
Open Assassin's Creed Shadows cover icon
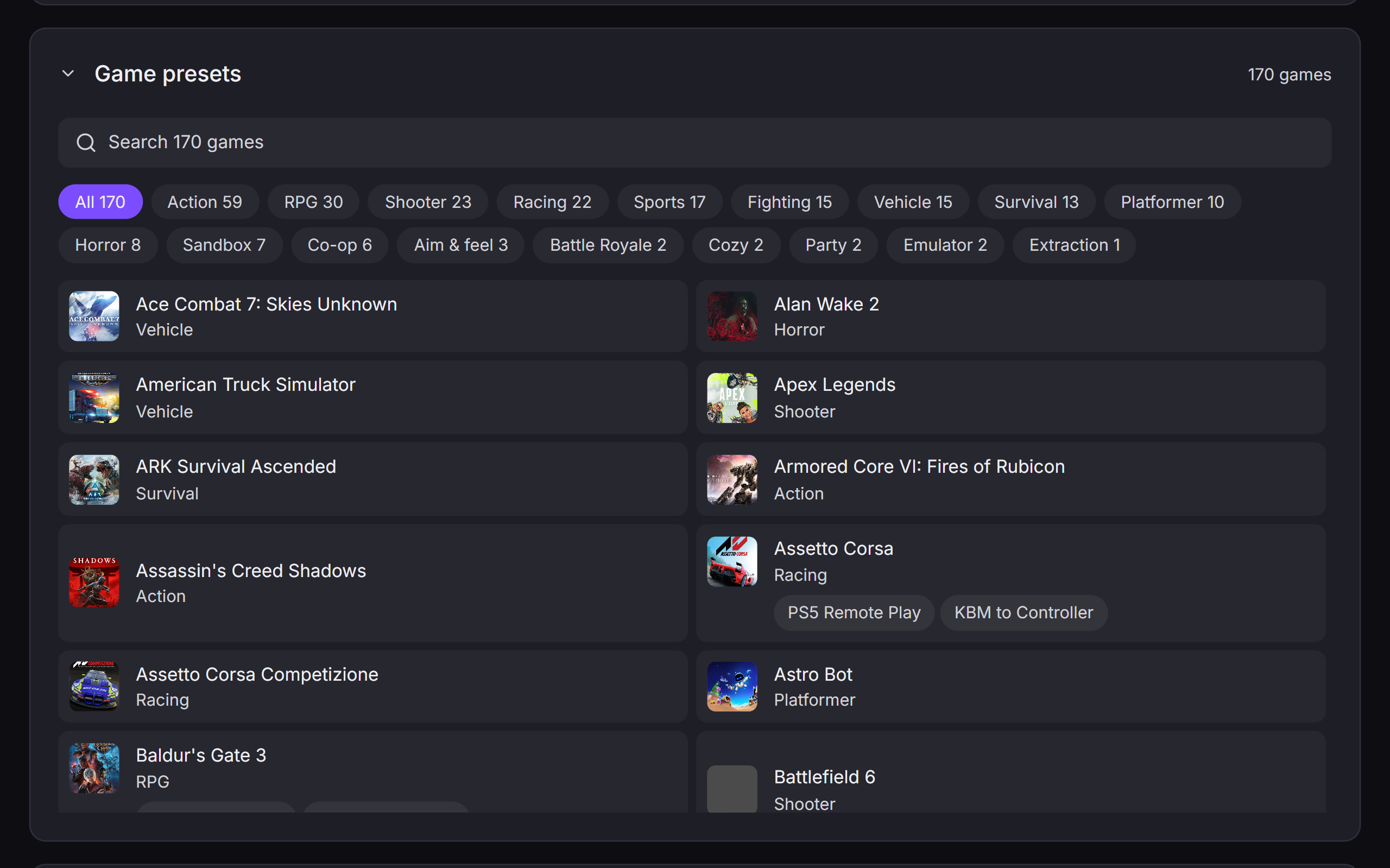(x=94, y=582)
